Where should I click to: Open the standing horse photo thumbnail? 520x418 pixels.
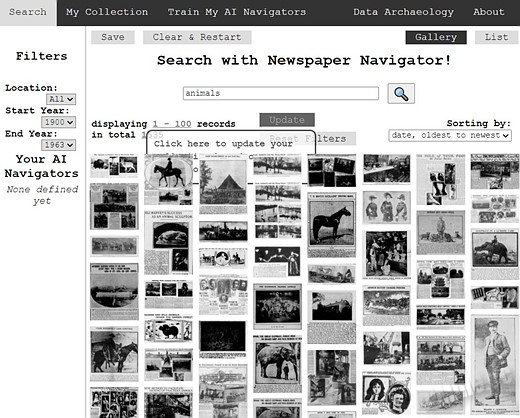(x=332, y=225)
